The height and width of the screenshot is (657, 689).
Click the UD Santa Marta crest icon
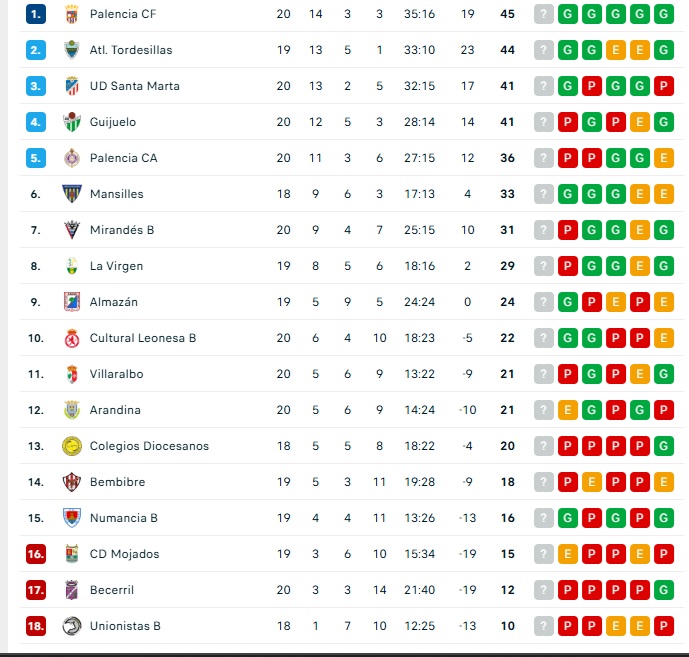coord(71,86)
